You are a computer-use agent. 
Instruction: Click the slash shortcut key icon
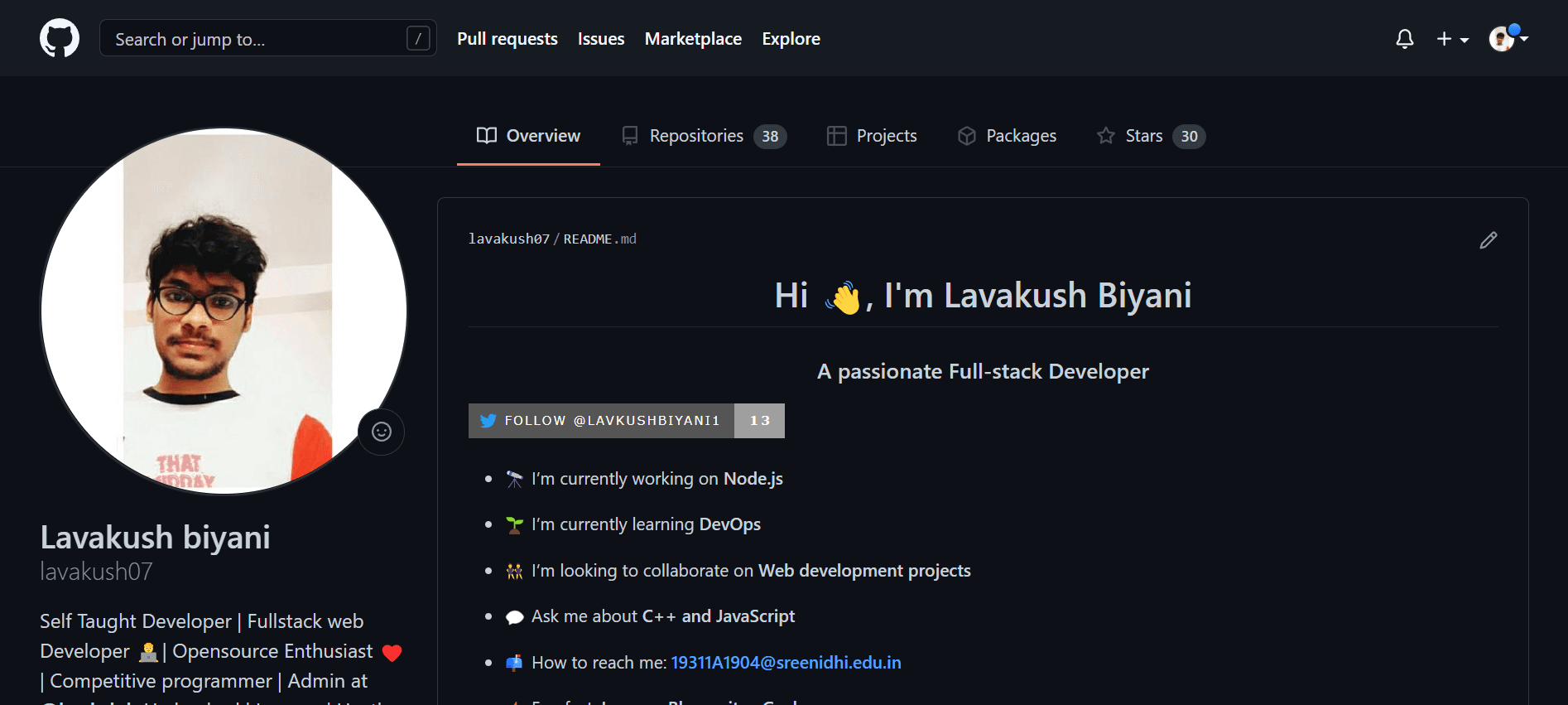(418, 38)
